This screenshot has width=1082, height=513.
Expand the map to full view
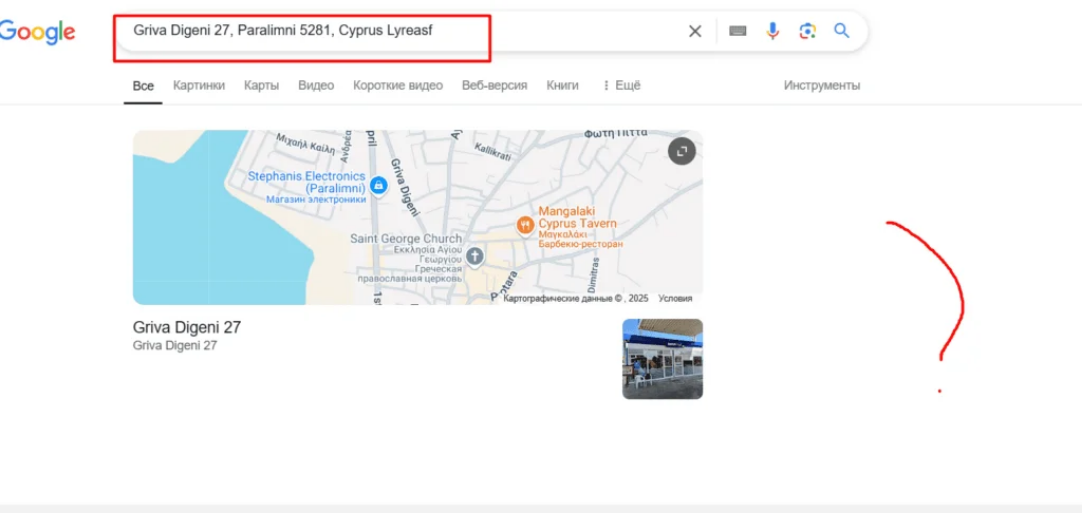tap(681, 151)
